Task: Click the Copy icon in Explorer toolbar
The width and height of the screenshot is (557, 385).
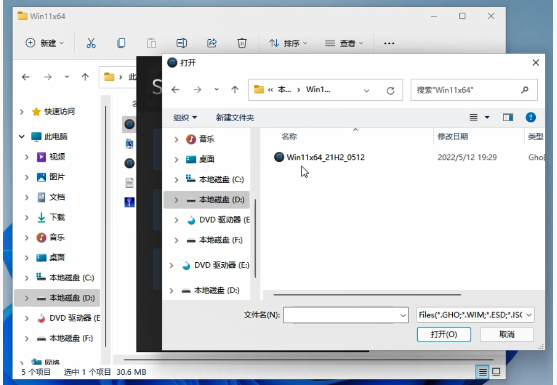Action: pos(121,43)
